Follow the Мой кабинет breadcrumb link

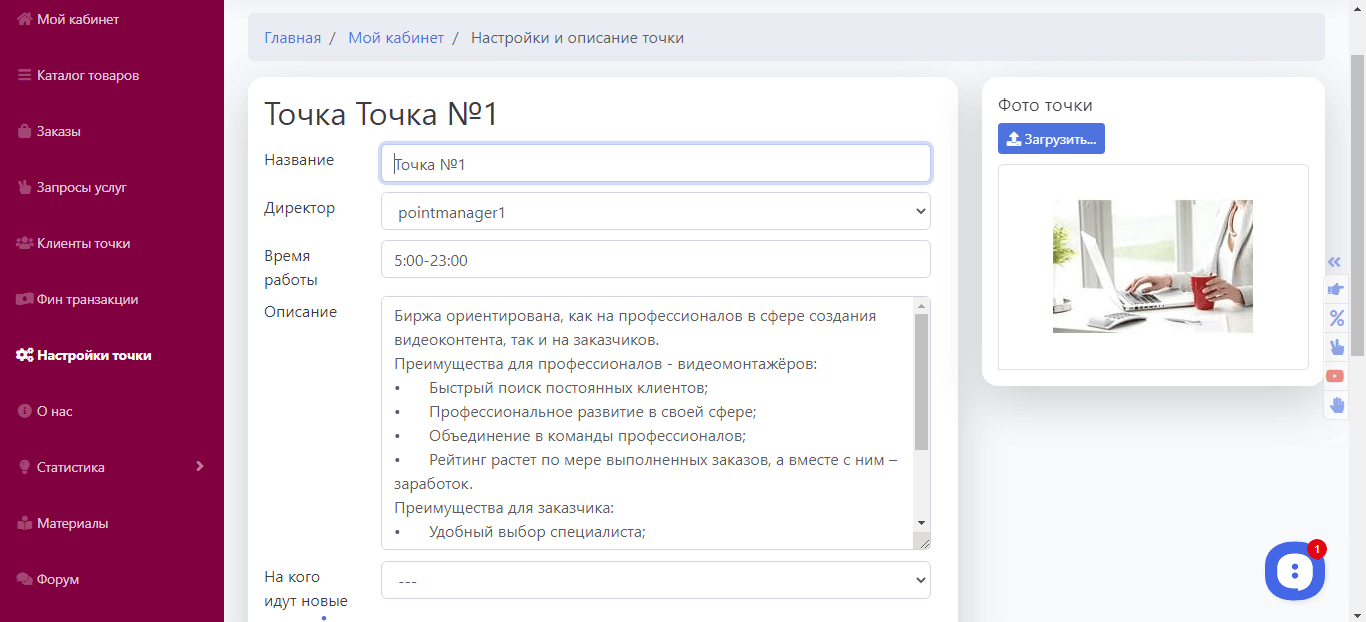pyautogui.click(x=395, y=38)
